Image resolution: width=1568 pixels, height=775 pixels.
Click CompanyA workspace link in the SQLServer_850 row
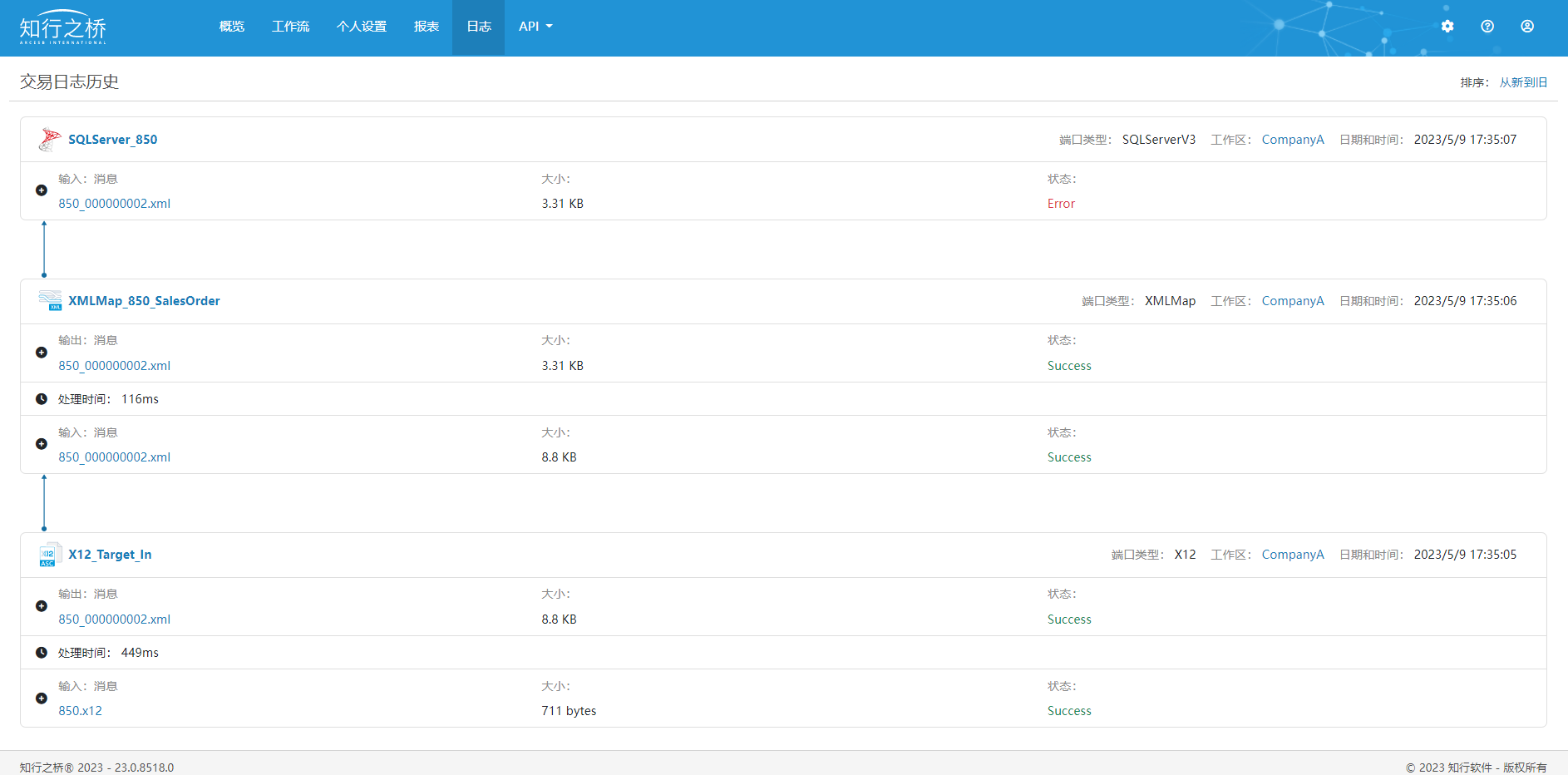(1292, 140)
